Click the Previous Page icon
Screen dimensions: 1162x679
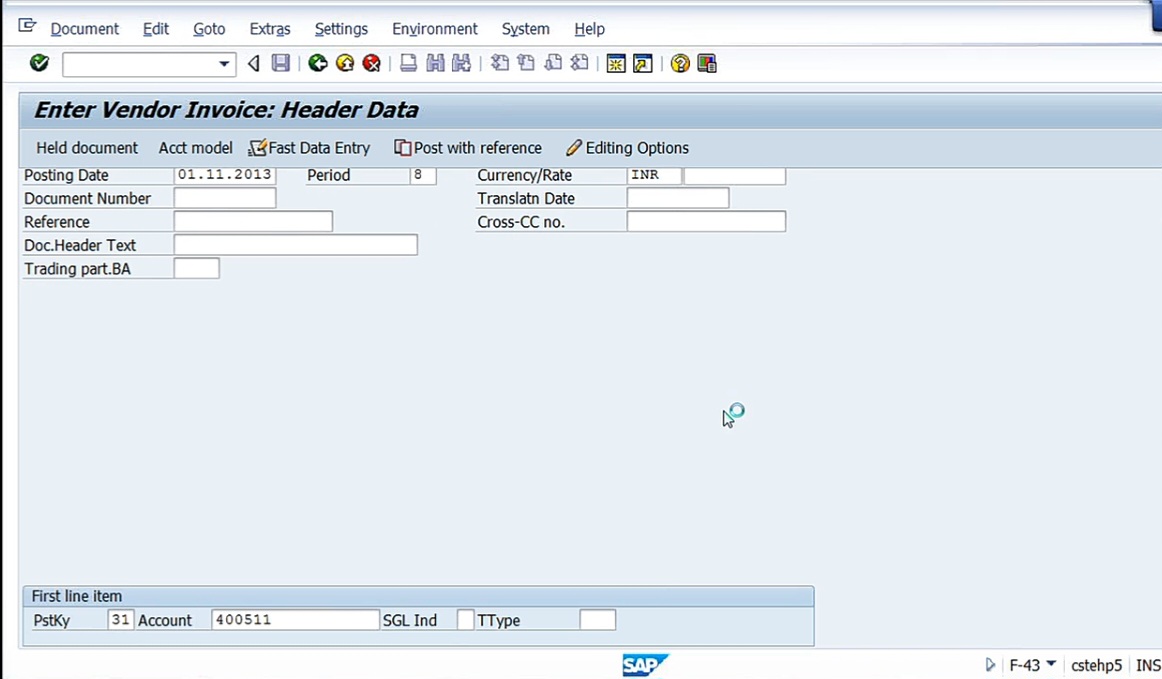tap(526, 64)
